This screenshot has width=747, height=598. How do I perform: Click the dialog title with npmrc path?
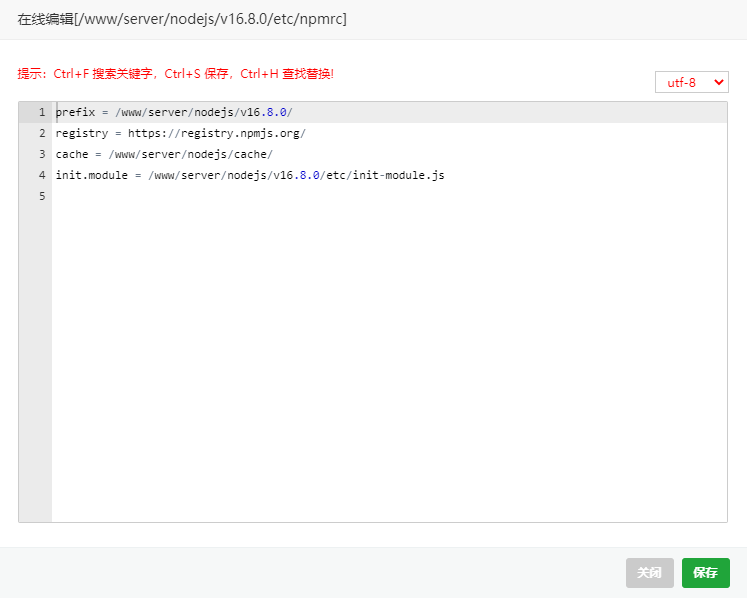pos(182,20)
